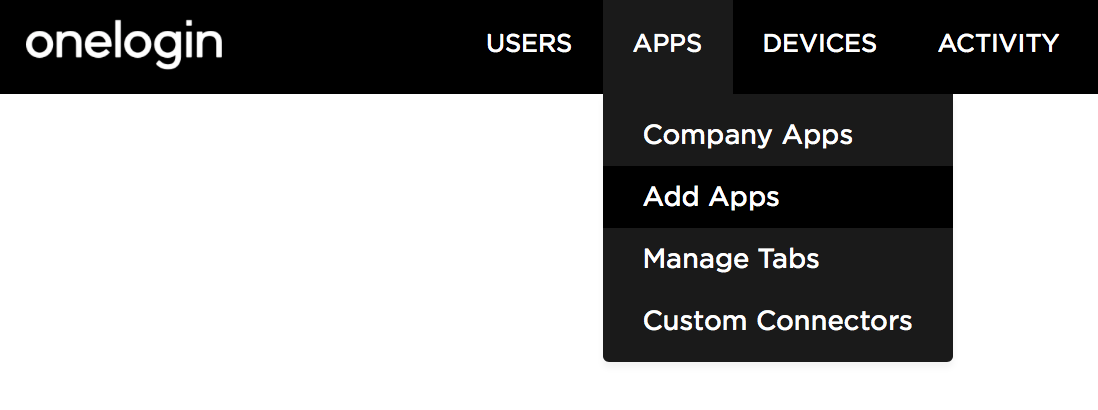This screenshot has width=1098, height=410.
Task: Navigate to the Company Apps page
Action: click(x=747, y=135)
